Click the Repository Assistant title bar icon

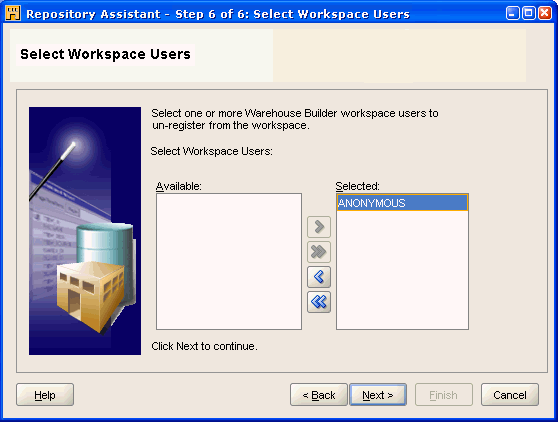pos(12,14)
